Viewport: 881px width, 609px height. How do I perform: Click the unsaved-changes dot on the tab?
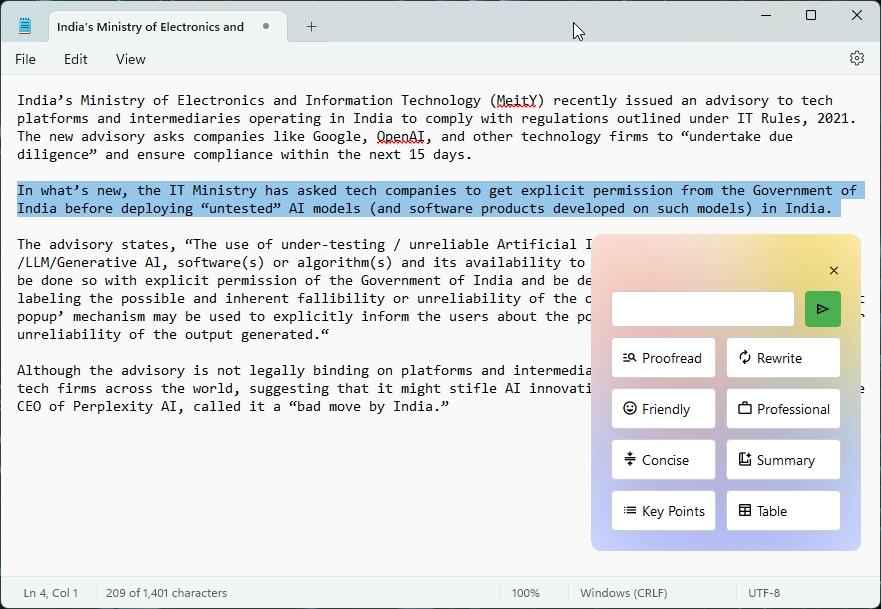click(266, 26)
